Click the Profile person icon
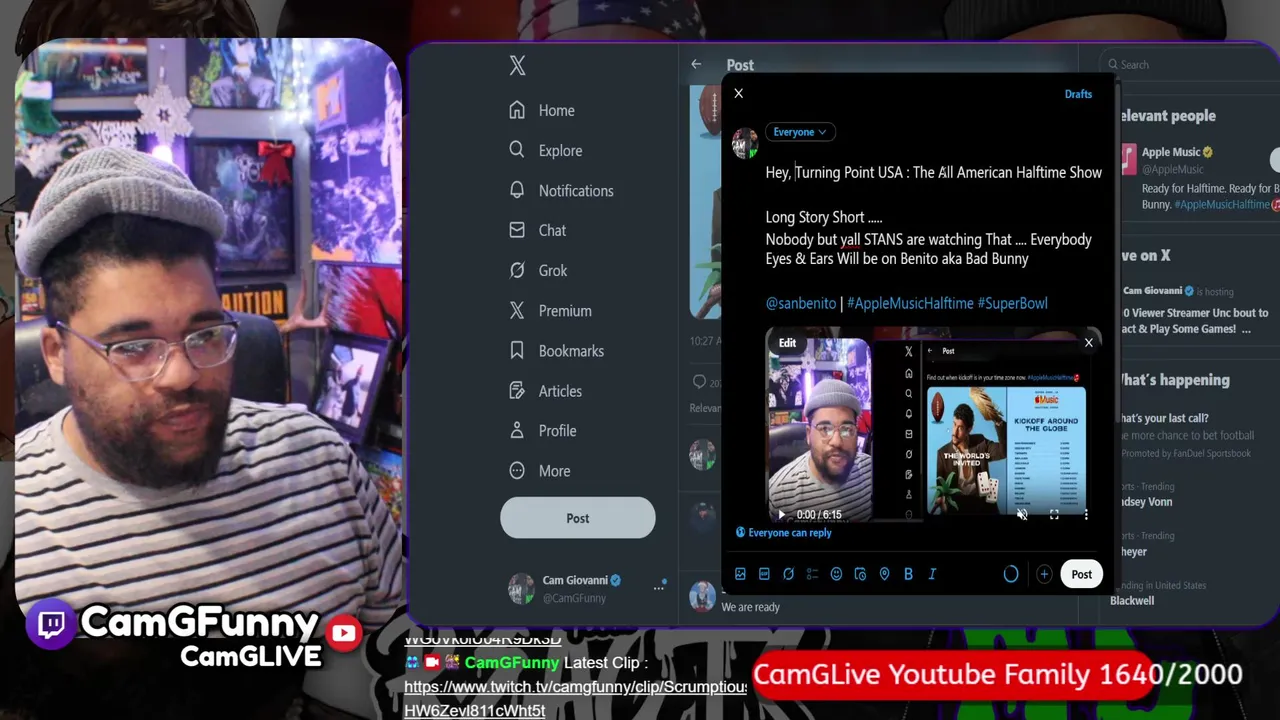This screenshot has height=720, width=1280. pos(517,430)
